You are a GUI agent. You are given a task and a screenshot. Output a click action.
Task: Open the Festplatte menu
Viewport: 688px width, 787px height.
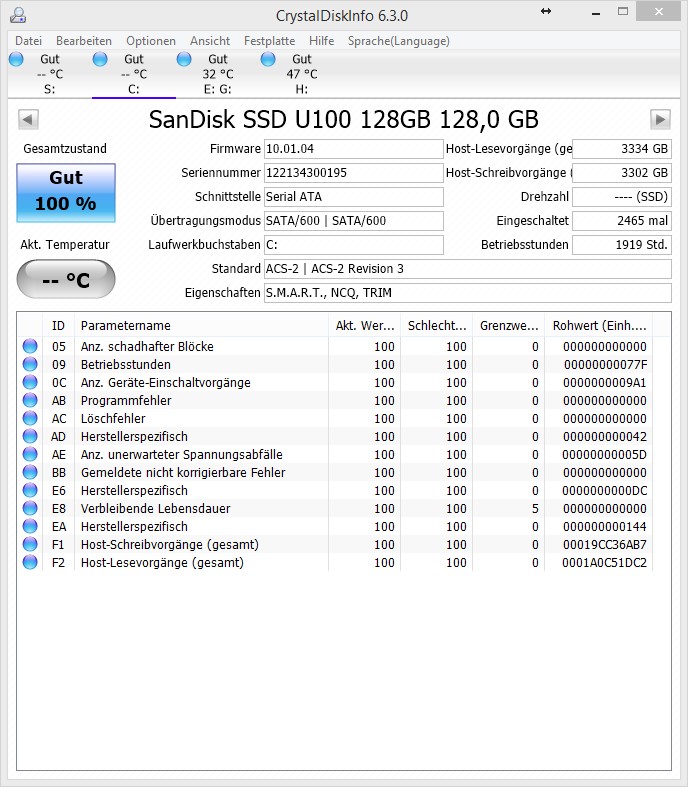(x=269, y=41)
